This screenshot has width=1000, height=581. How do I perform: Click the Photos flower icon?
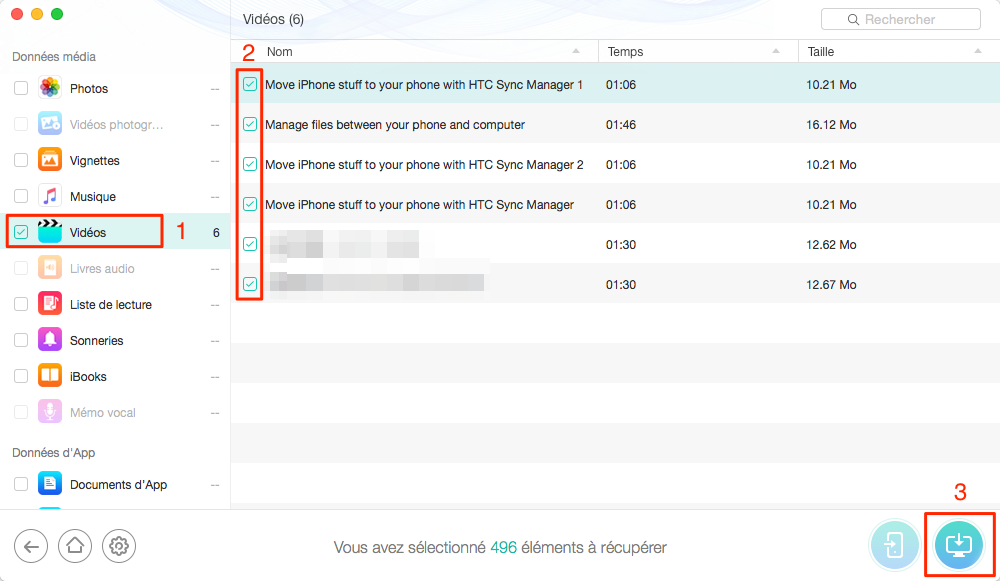[50, 87]
